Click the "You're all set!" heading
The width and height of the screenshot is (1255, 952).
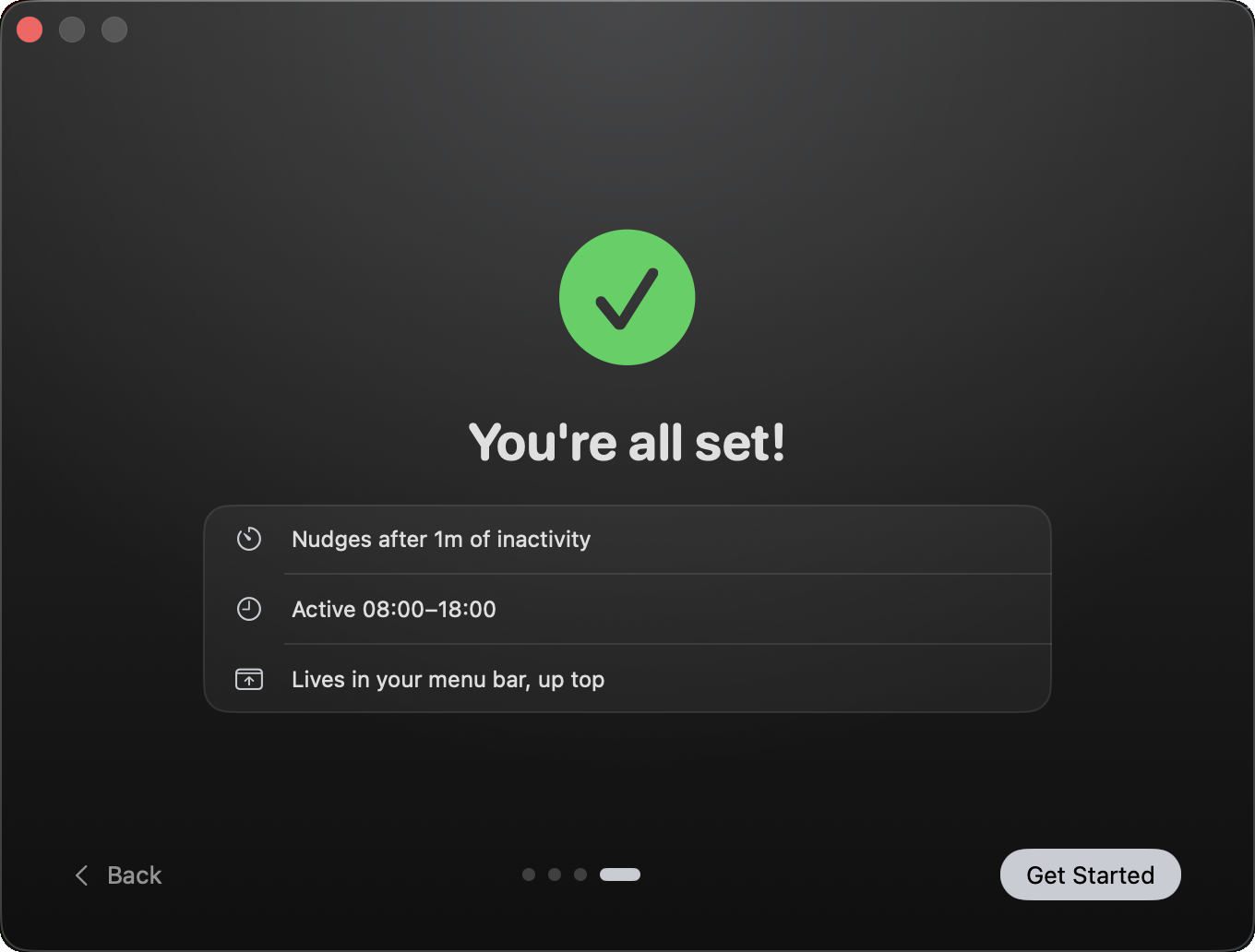tap(627, 442)
